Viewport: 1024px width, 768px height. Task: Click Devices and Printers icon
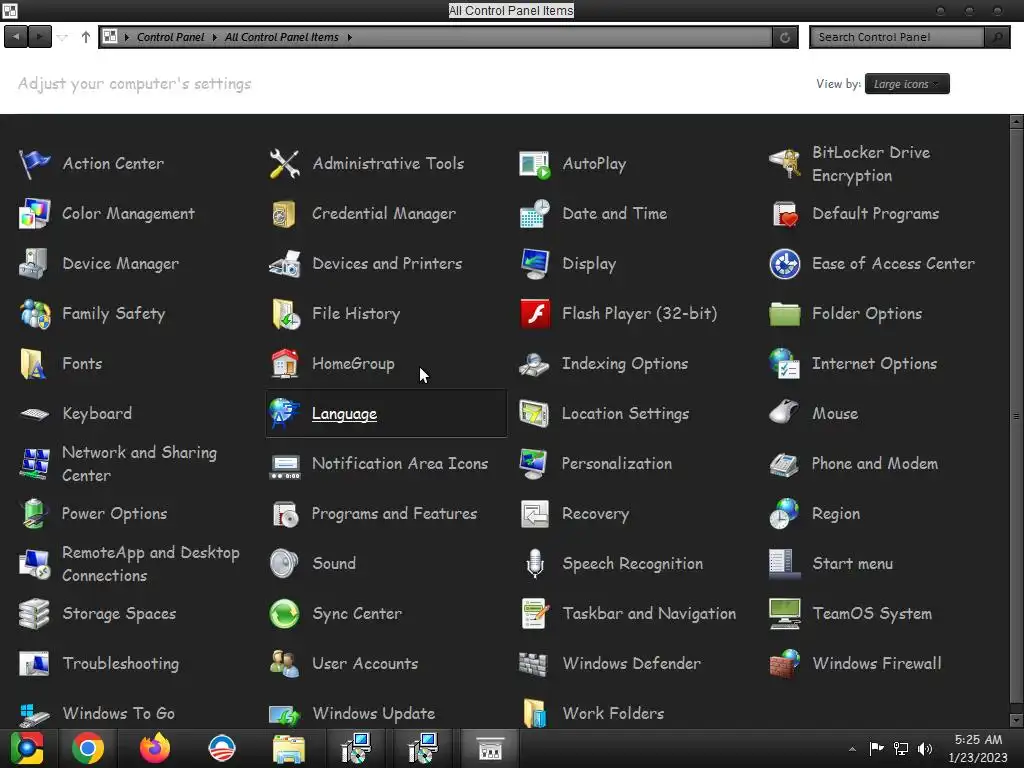(x=284, y=264)
